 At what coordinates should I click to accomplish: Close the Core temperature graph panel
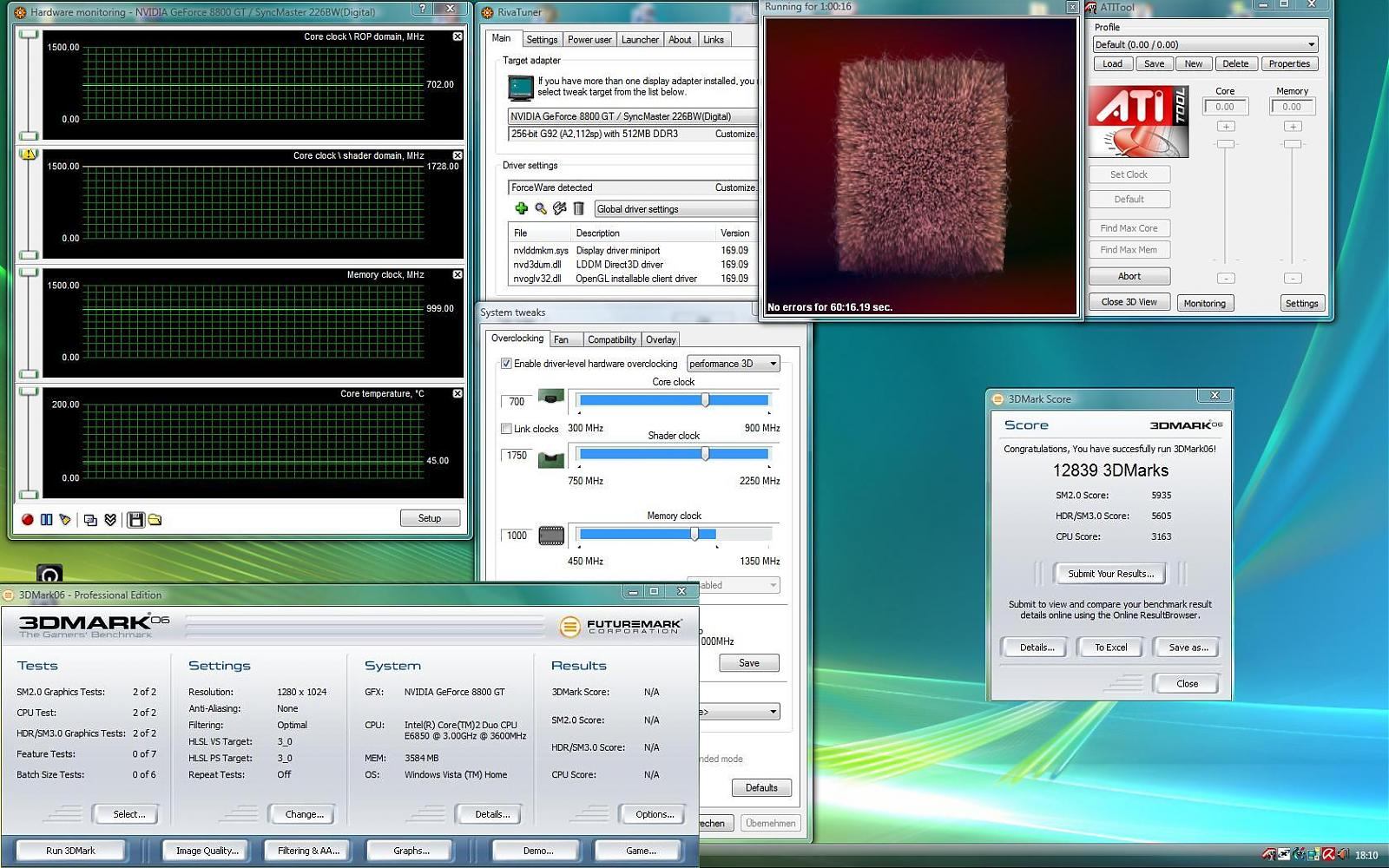pyautogui.click(x=458, y=393)
